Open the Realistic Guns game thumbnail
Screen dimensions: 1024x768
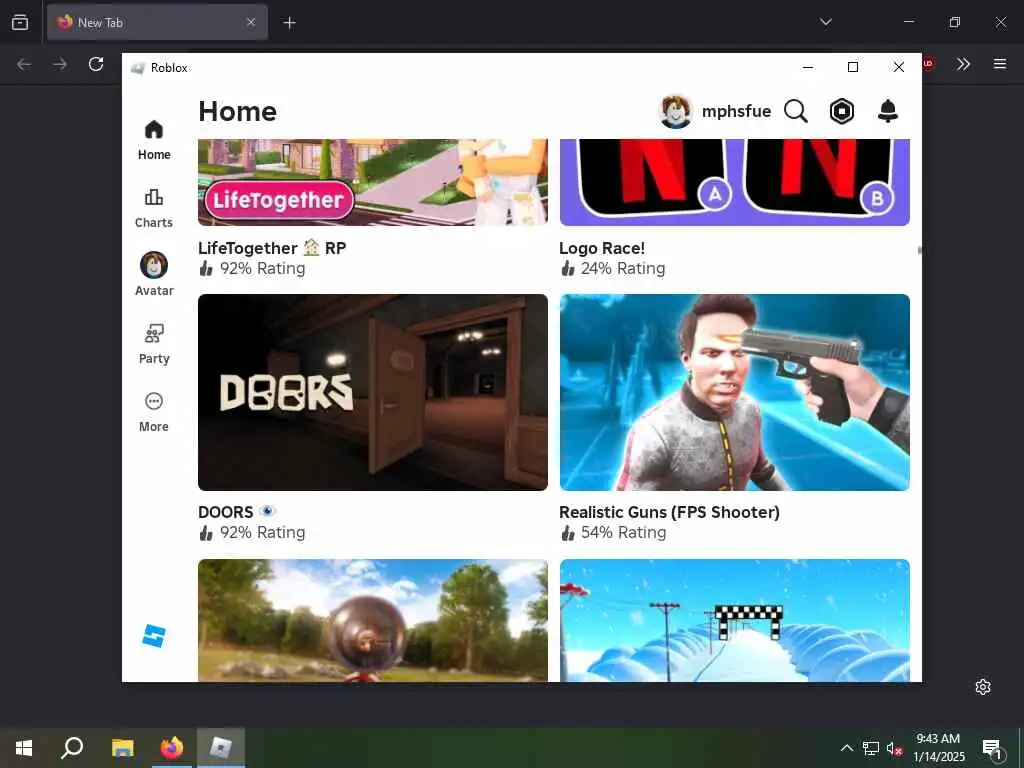point(735,392)
